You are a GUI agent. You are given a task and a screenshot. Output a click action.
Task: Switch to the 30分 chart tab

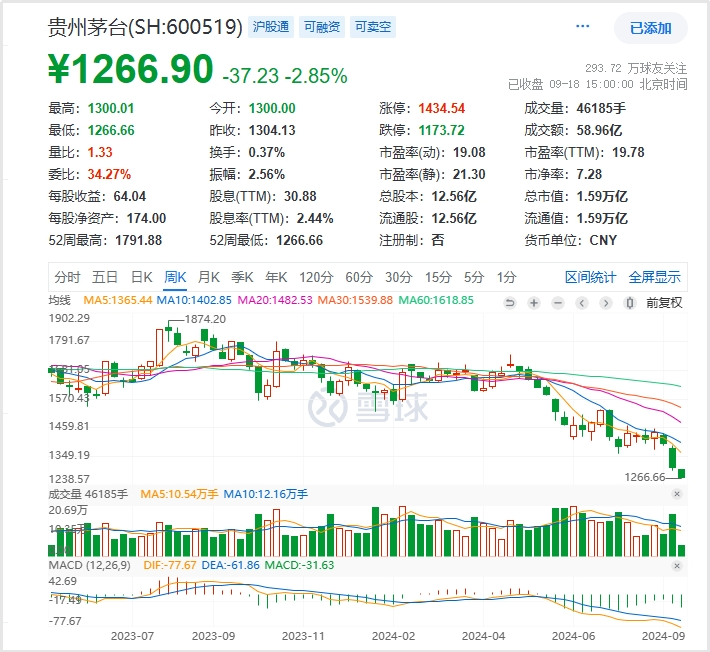398,277
